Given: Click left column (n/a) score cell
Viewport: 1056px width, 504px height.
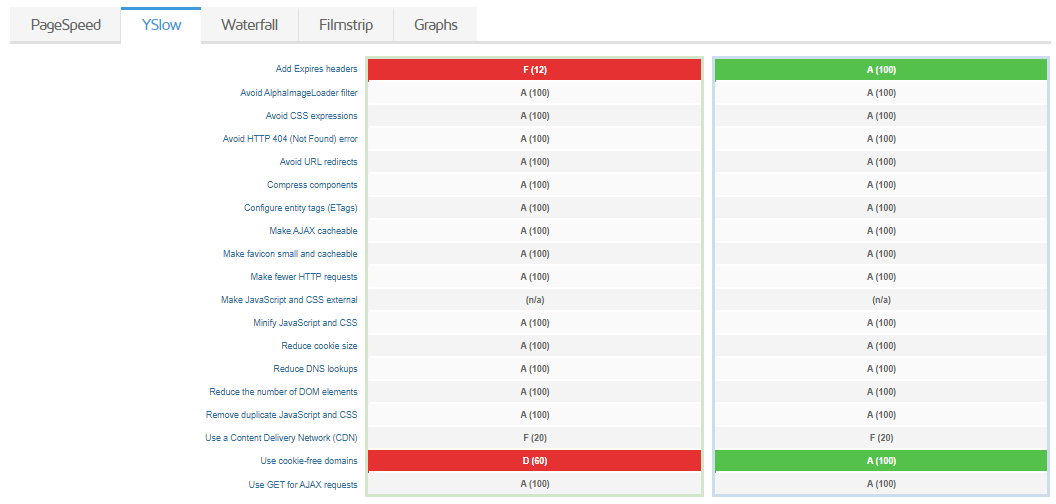Looking at the screenshot, I should pyautogui.click(x=535, y=300).
